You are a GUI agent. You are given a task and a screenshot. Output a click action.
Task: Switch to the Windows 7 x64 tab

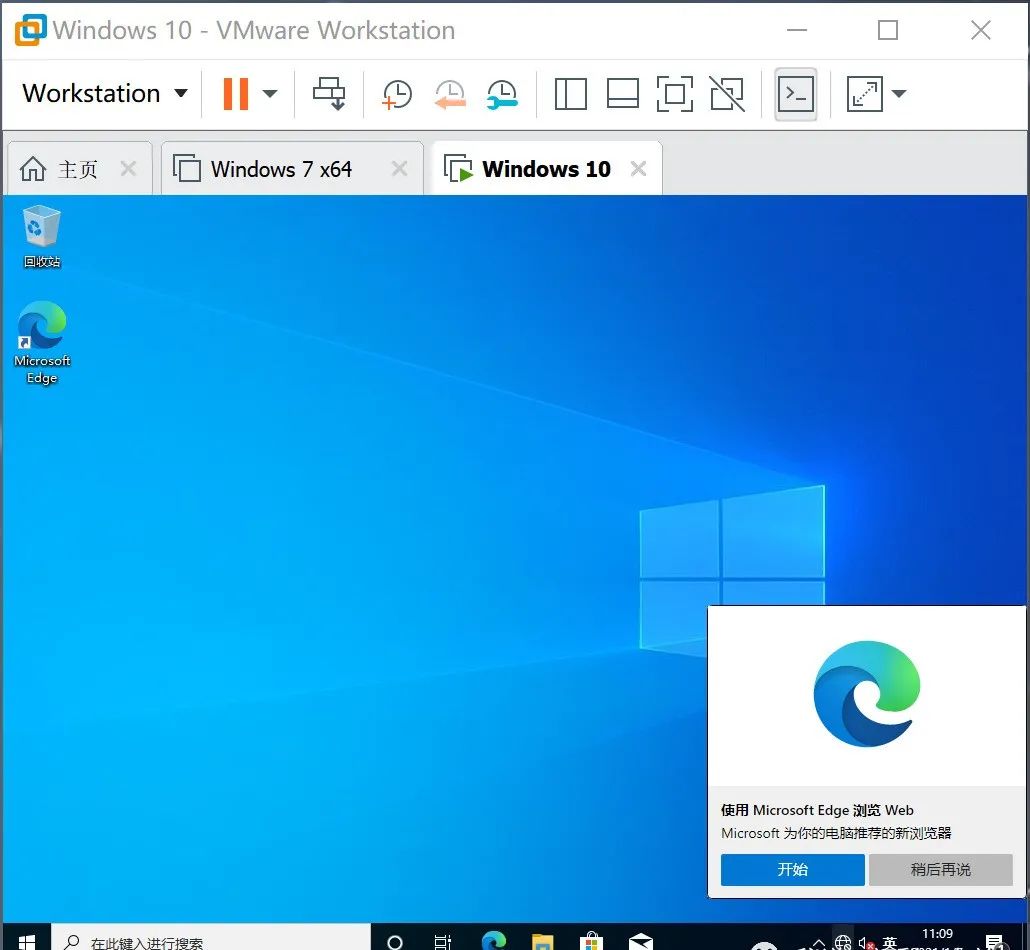281,168
